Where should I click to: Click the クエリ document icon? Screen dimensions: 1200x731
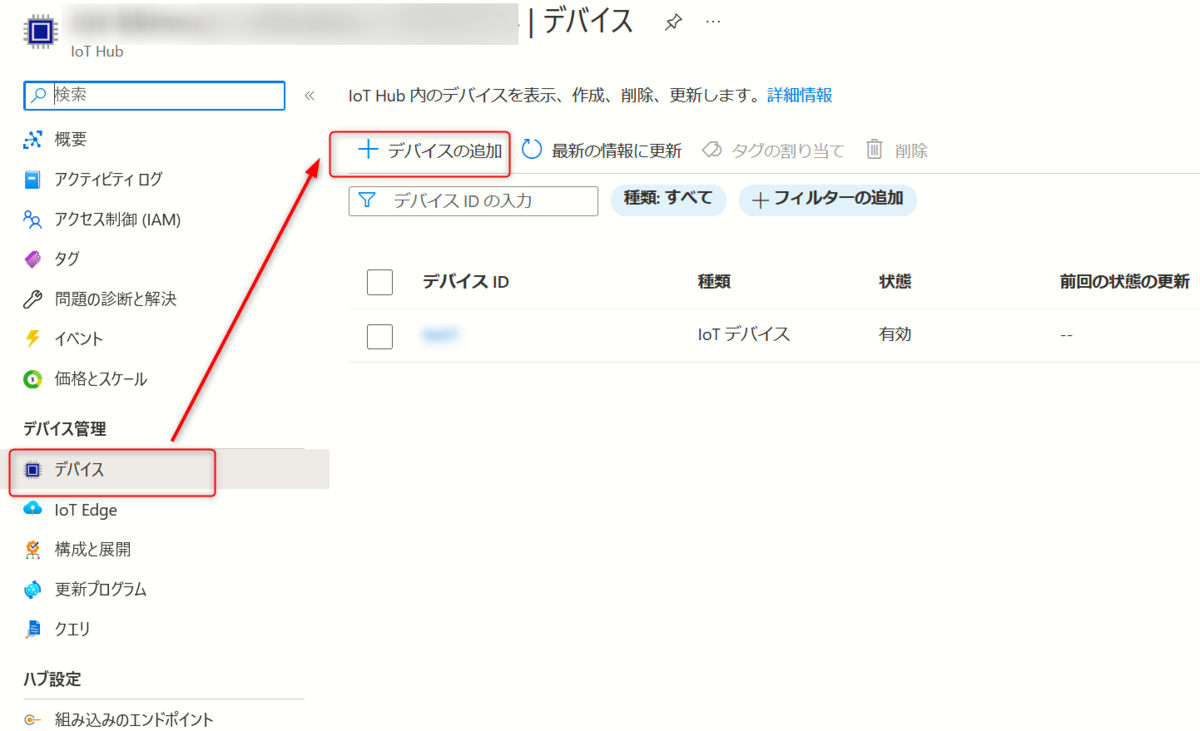(x=34, y=629)
